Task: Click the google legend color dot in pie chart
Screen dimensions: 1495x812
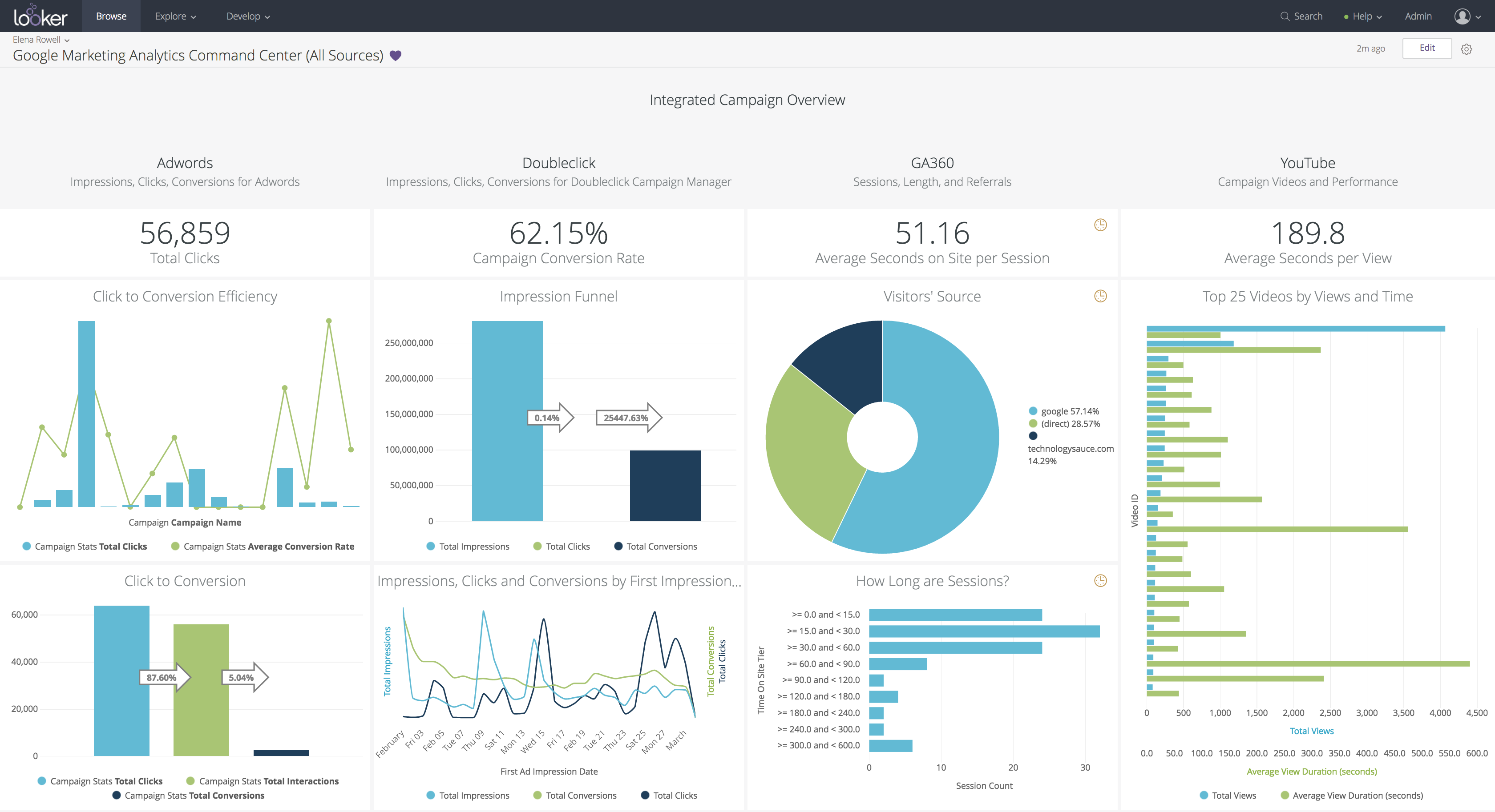Action: (x=1033, y=411)
